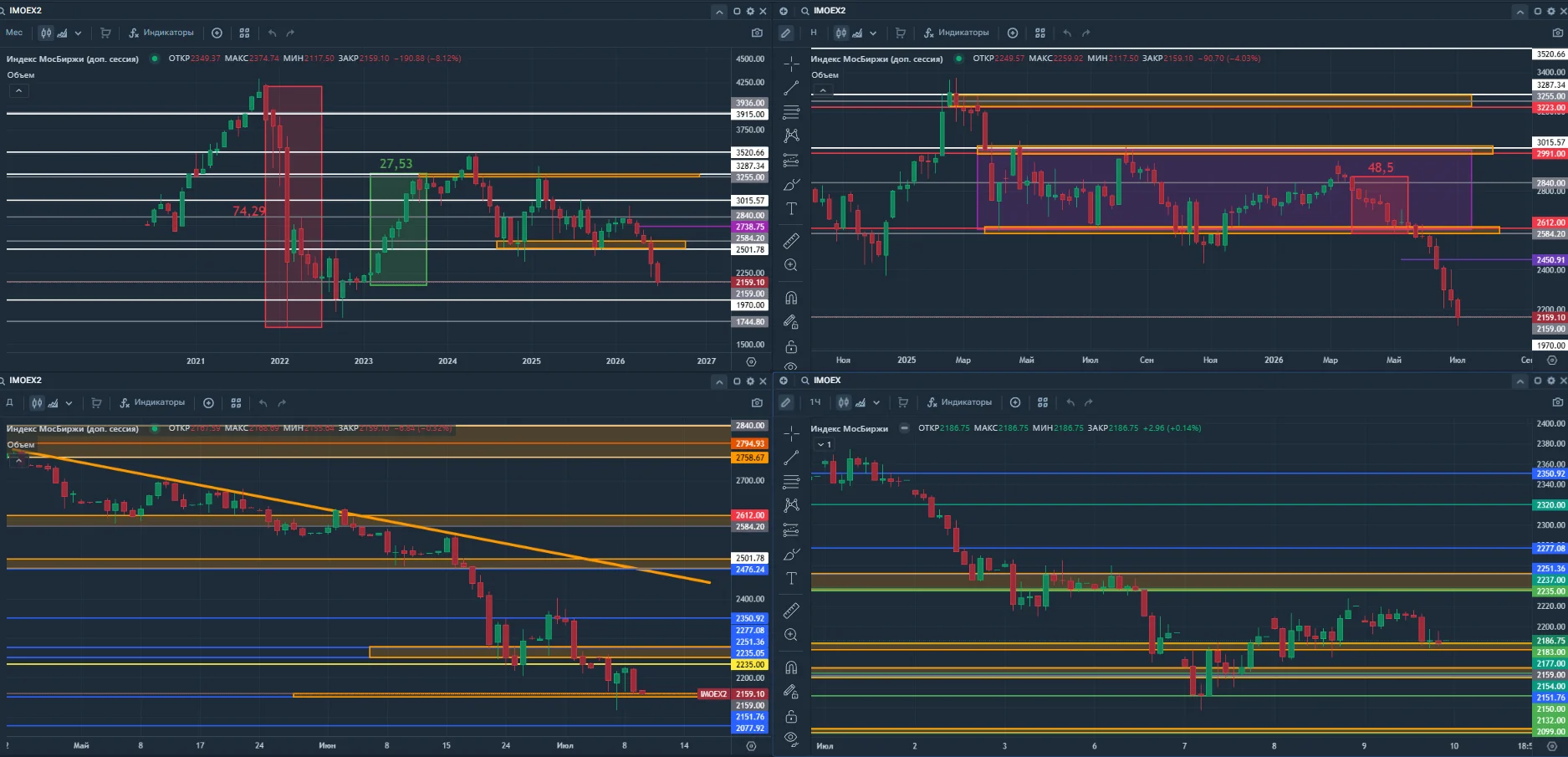Collapse the Объем indicator legend in top-left chart
The image size is (1568, 757).
click(x=18, y=90)
